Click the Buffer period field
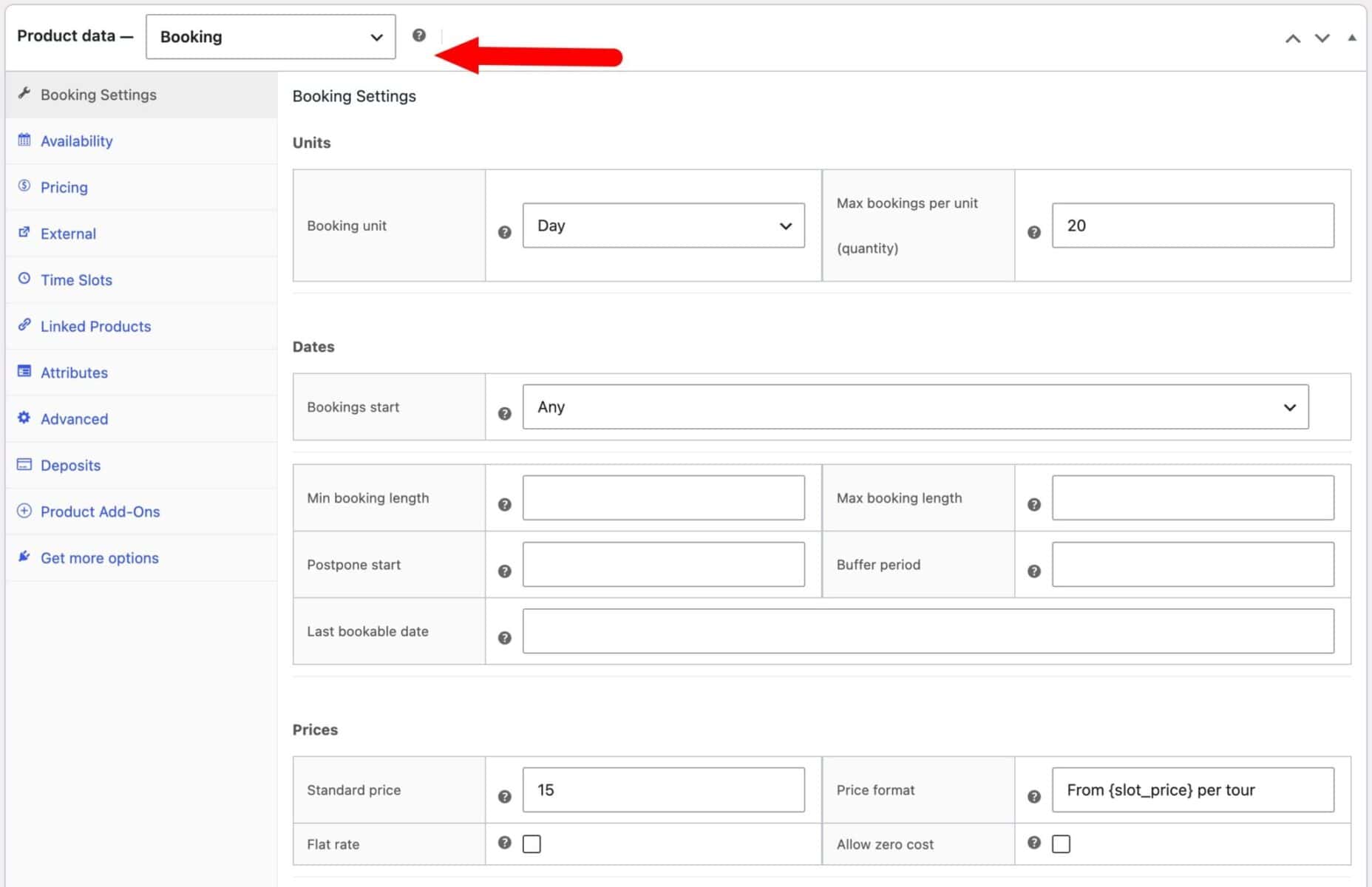The width and height of the screenshot is (1372, 887). click(1192, 564)
